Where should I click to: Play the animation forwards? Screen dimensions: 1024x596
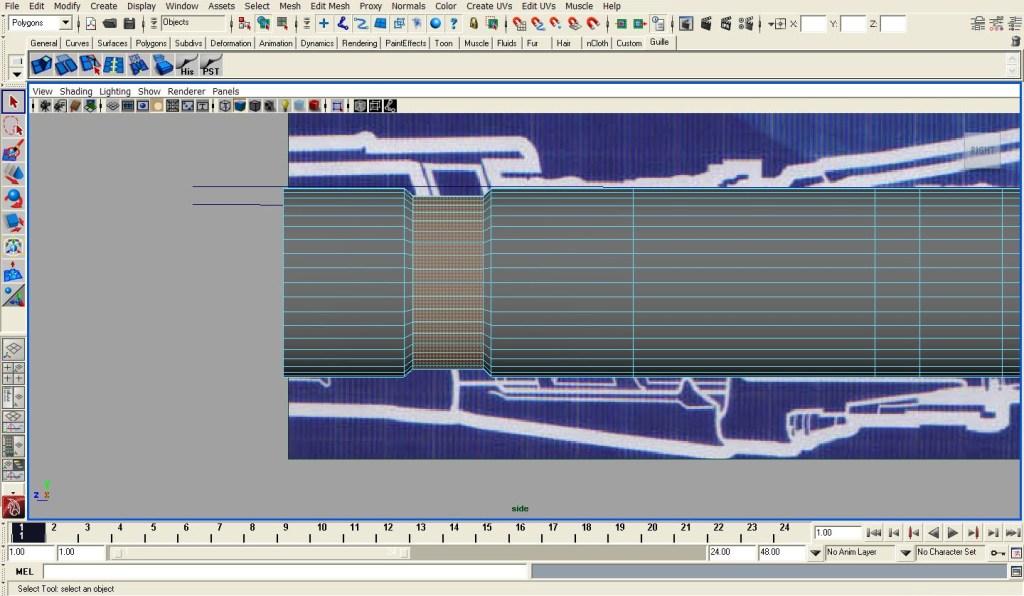click(953, 533)
